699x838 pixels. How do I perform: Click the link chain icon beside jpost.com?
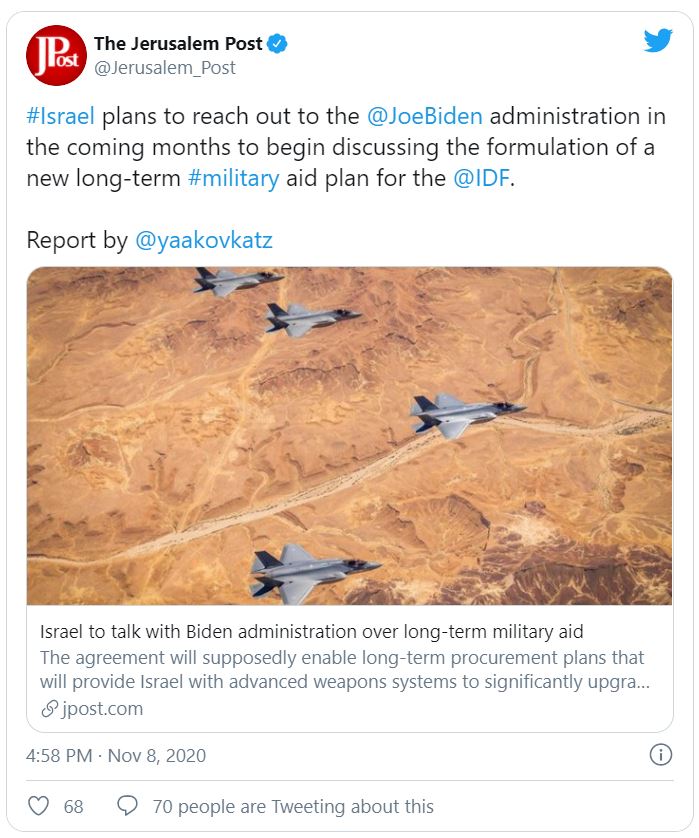tap(48, 709)
